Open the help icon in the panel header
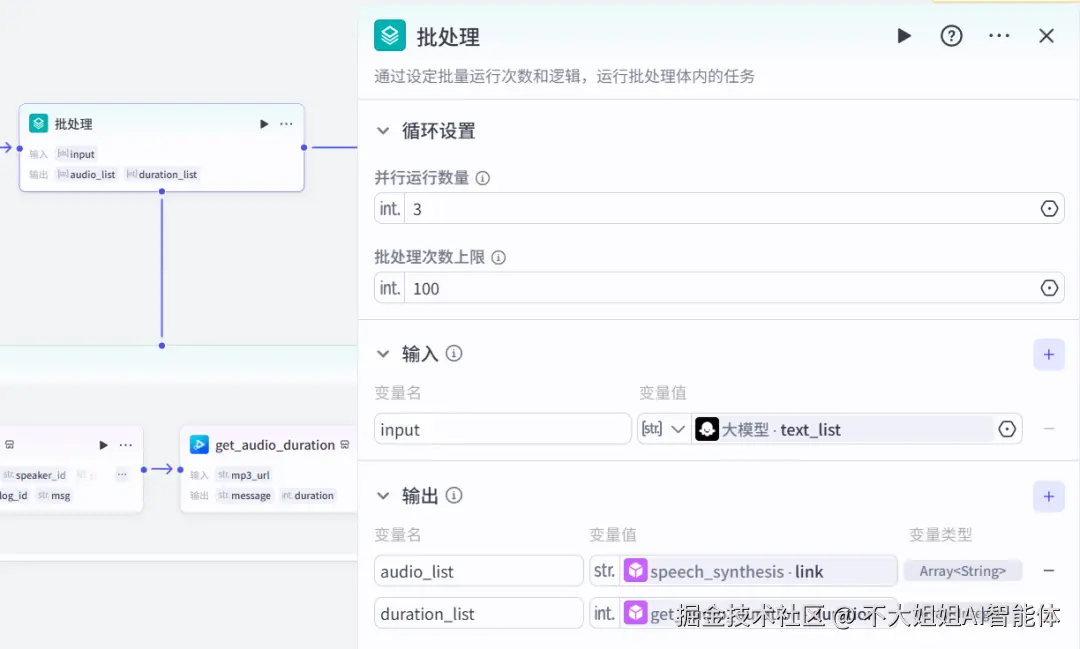This screenshot has height=649, width=1080. pos(951,35)
